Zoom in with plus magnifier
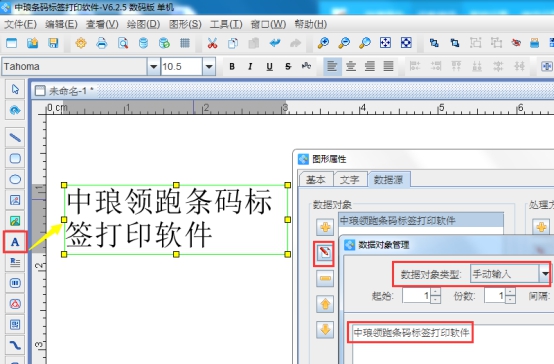Image resolution: width=554 pixels, height=364 pixels. point(323,43)
